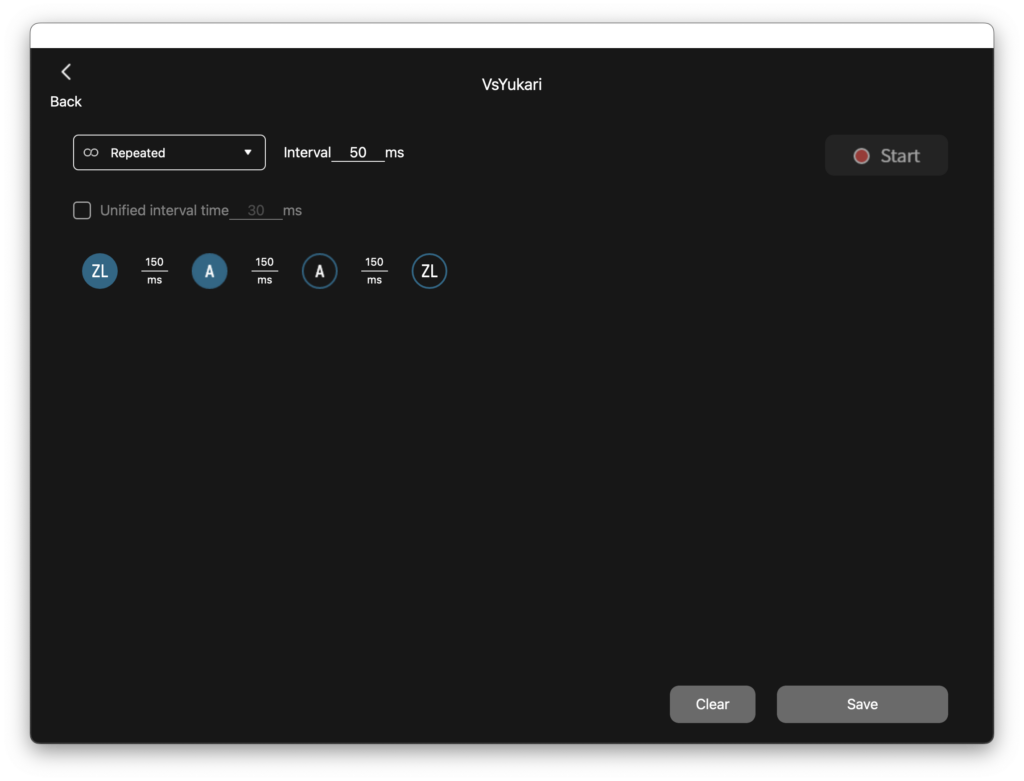Select the filled A button-press icon

pyautogui.click(x=209, y=271)
